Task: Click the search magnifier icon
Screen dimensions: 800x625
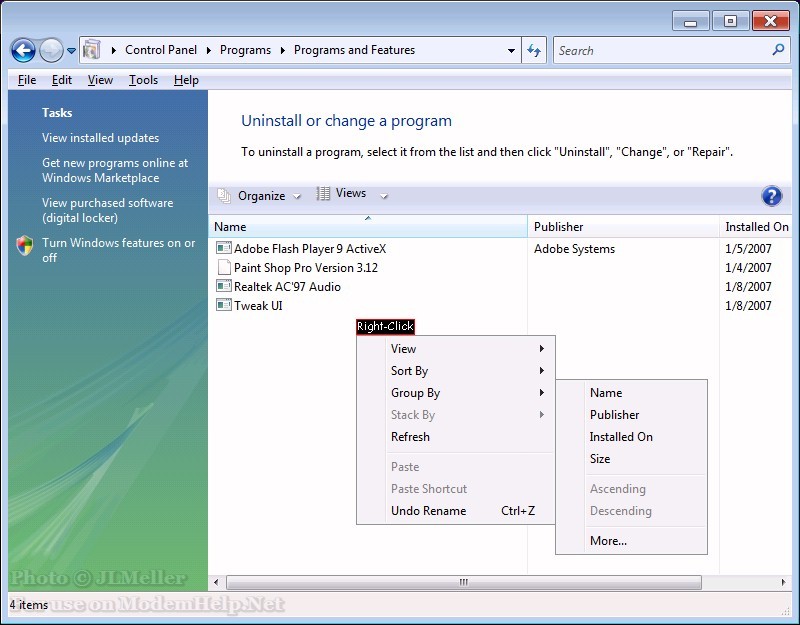Action: (778, 49)
